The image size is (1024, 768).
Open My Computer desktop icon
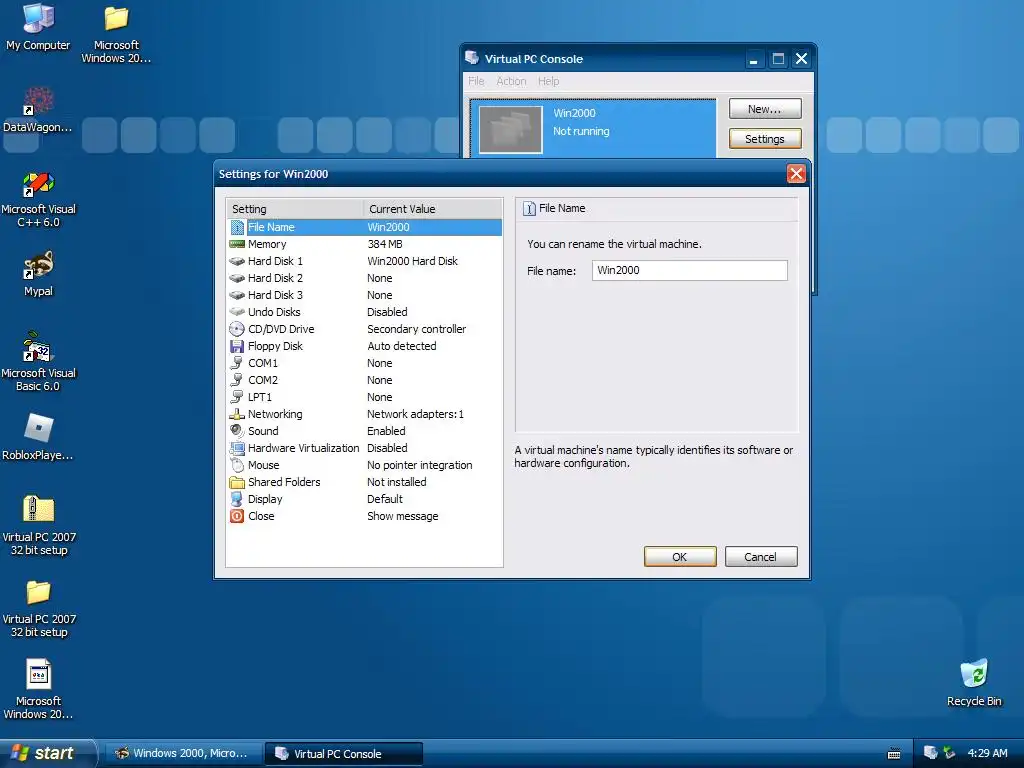(38, 27)
